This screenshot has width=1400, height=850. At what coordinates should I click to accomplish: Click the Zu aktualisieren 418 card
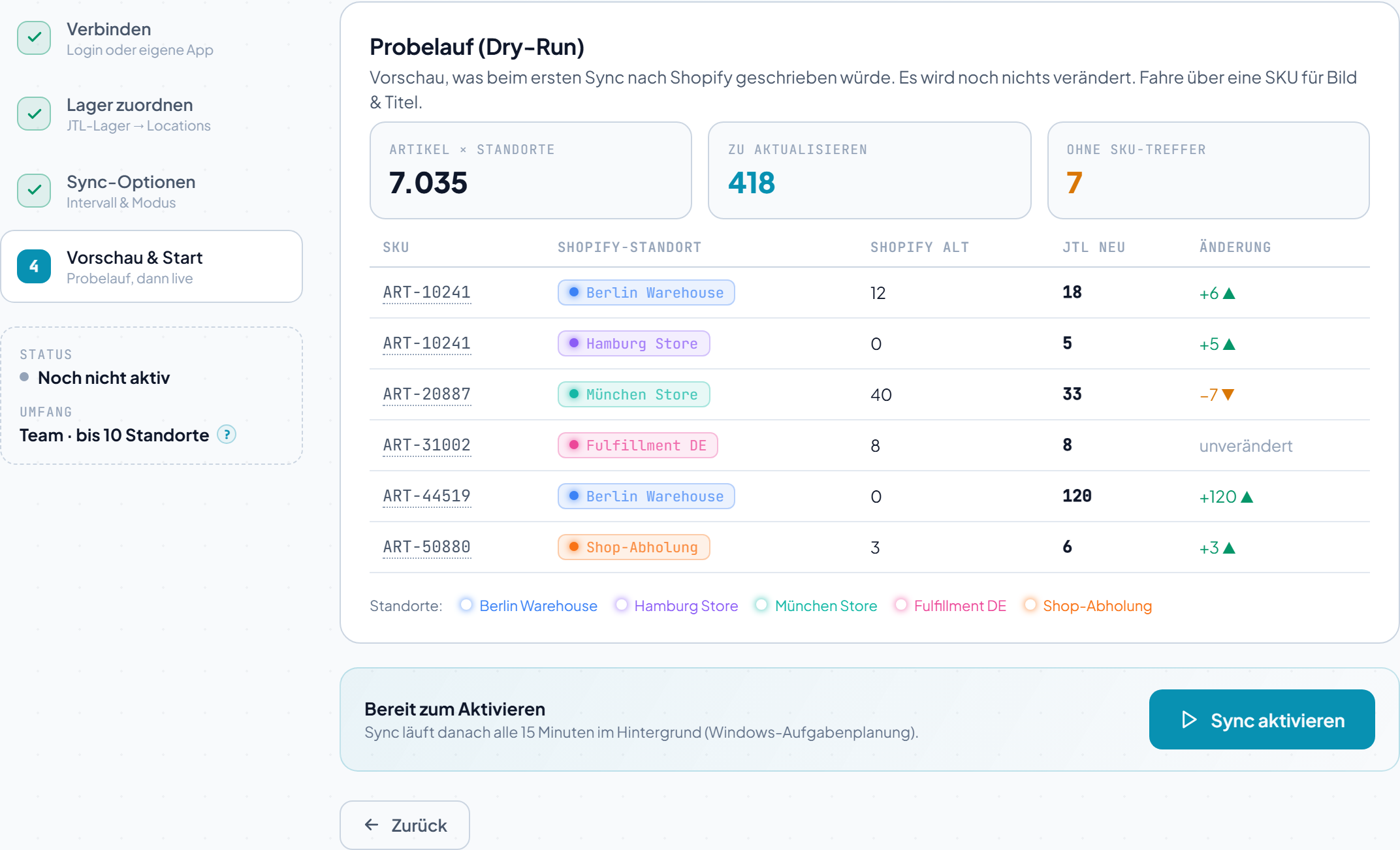tap(869, 170)
